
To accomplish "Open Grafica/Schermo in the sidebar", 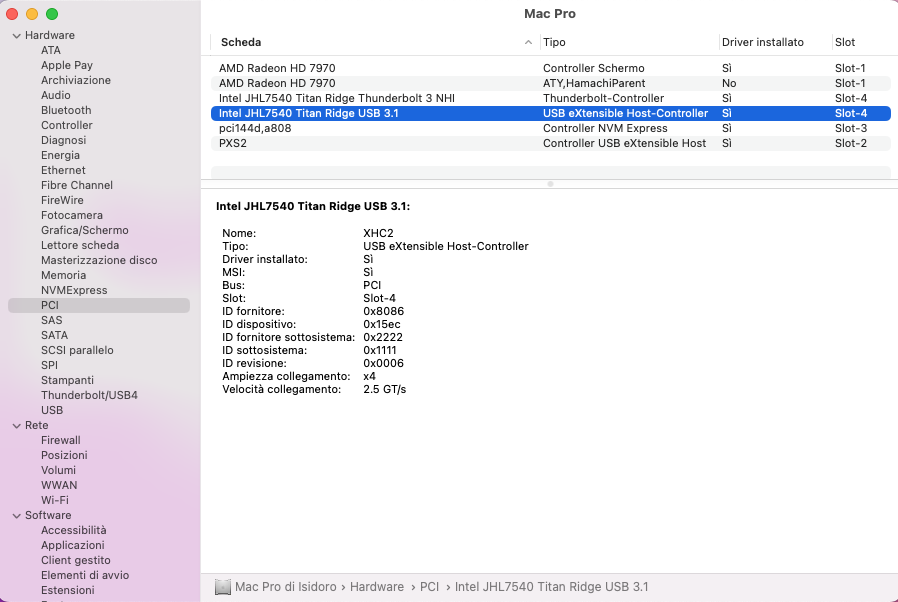I will click(x=84, y=230).
